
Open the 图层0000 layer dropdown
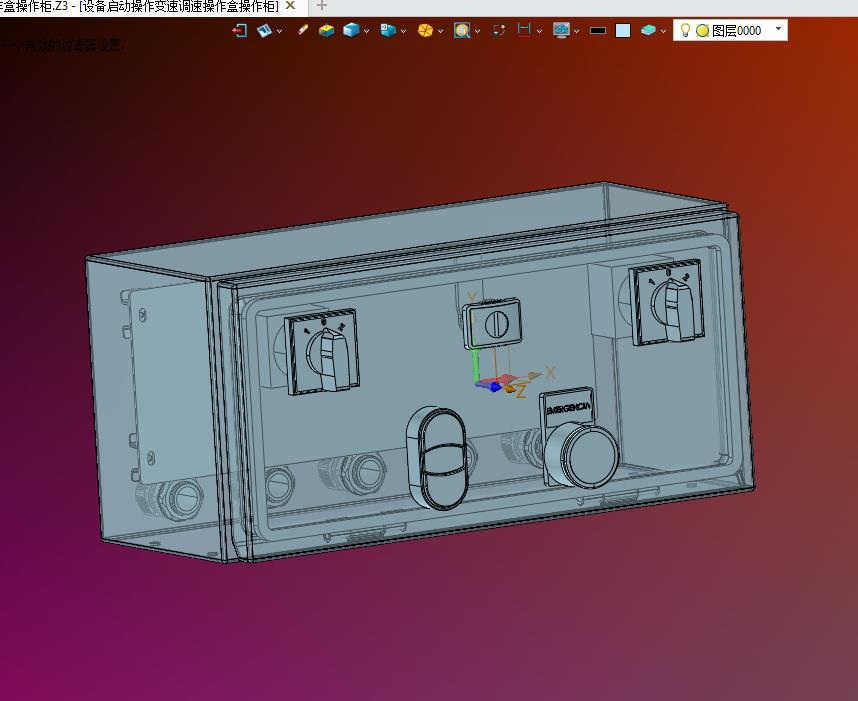tap(778, 28)
